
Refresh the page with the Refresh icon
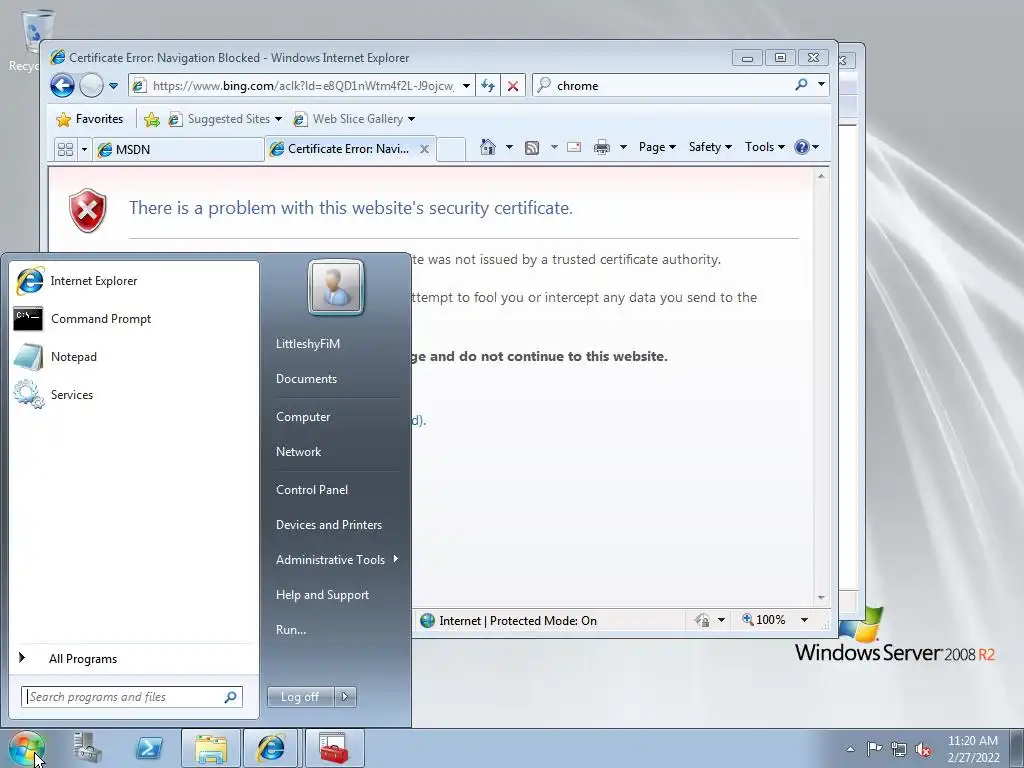488,86
